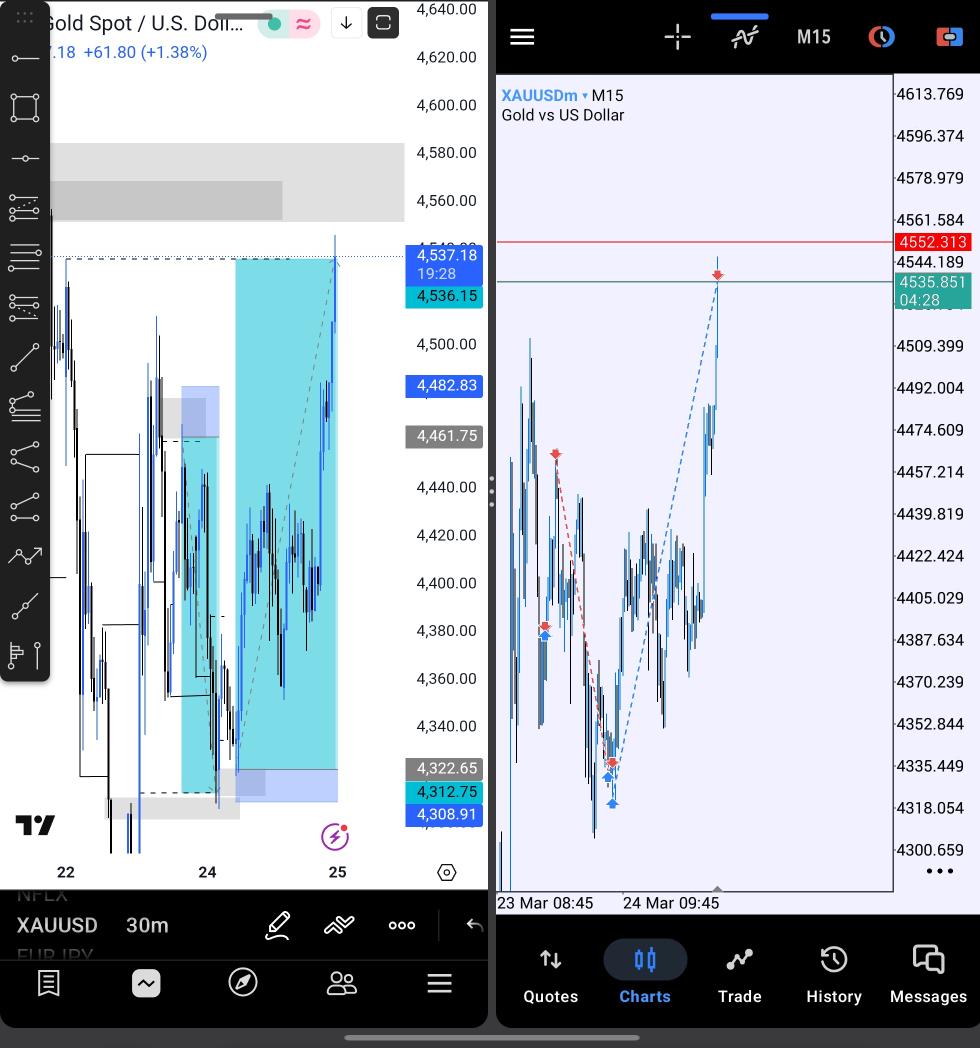This screenshot has width=980, height=1048.
Task: Switch to the Chart tab in TradingView bottom bar
Action: pyautogui.click(x=146, y=983)
